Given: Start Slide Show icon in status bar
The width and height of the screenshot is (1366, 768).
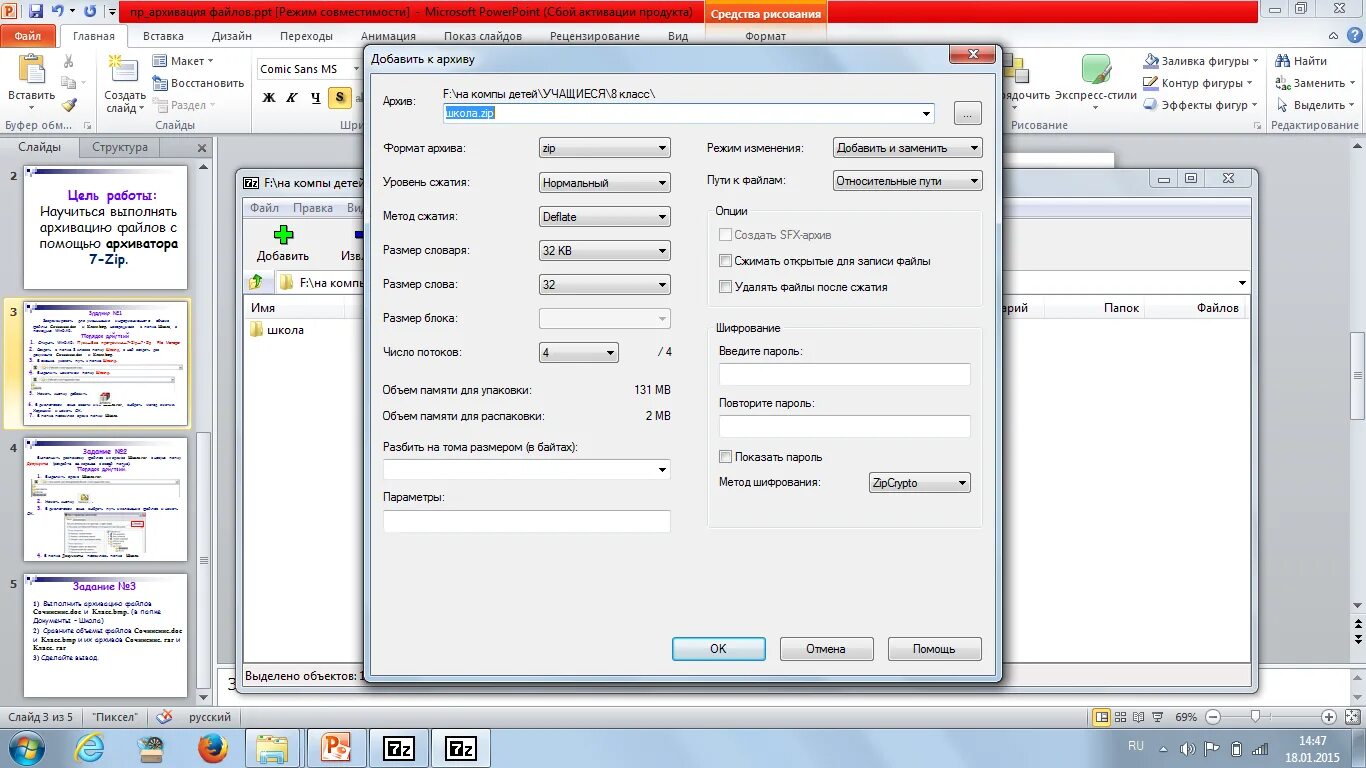Looking at the screenshot, I should click(1158, 717).
